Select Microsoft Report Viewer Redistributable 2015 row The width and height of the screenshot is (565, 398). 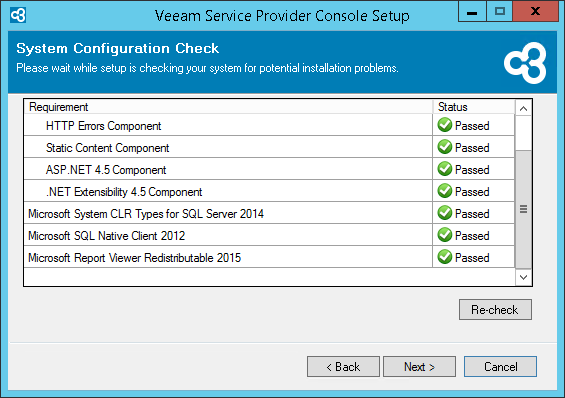coord(269,257)
